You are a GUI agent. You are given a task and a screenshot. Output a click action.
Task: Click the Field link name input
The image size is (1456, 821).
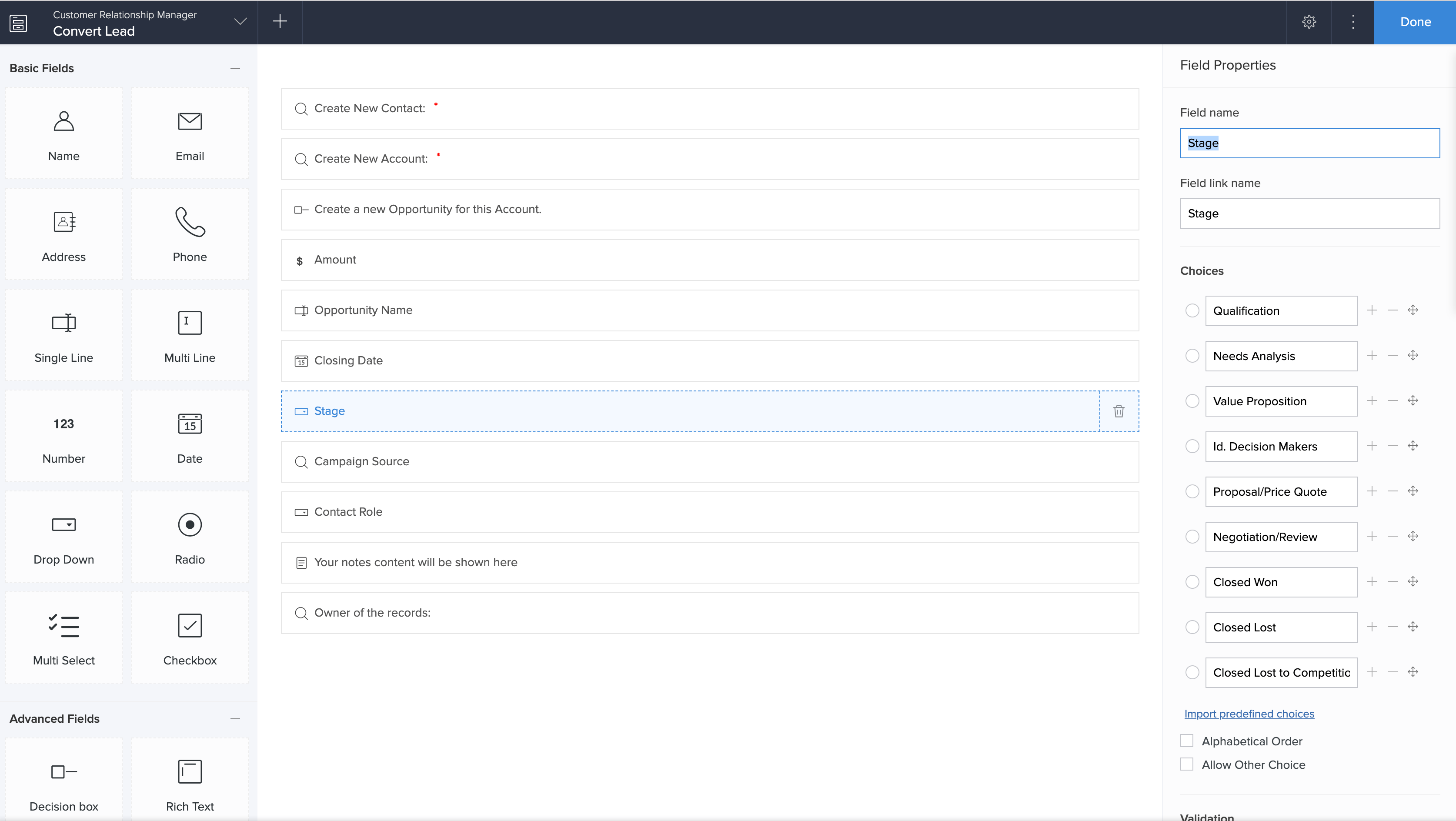pos(1309,214)
